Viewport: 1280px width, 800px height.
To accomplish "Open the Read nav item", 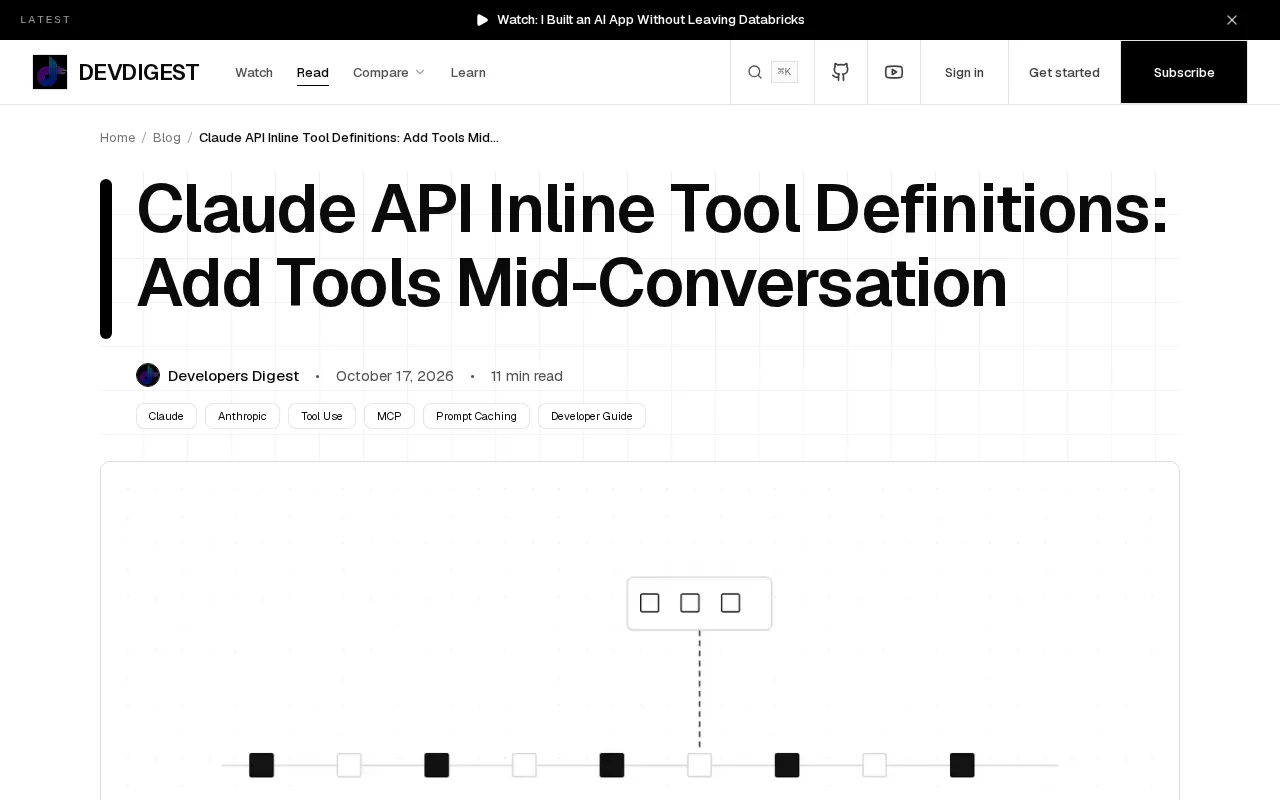I will pos(313,72).
